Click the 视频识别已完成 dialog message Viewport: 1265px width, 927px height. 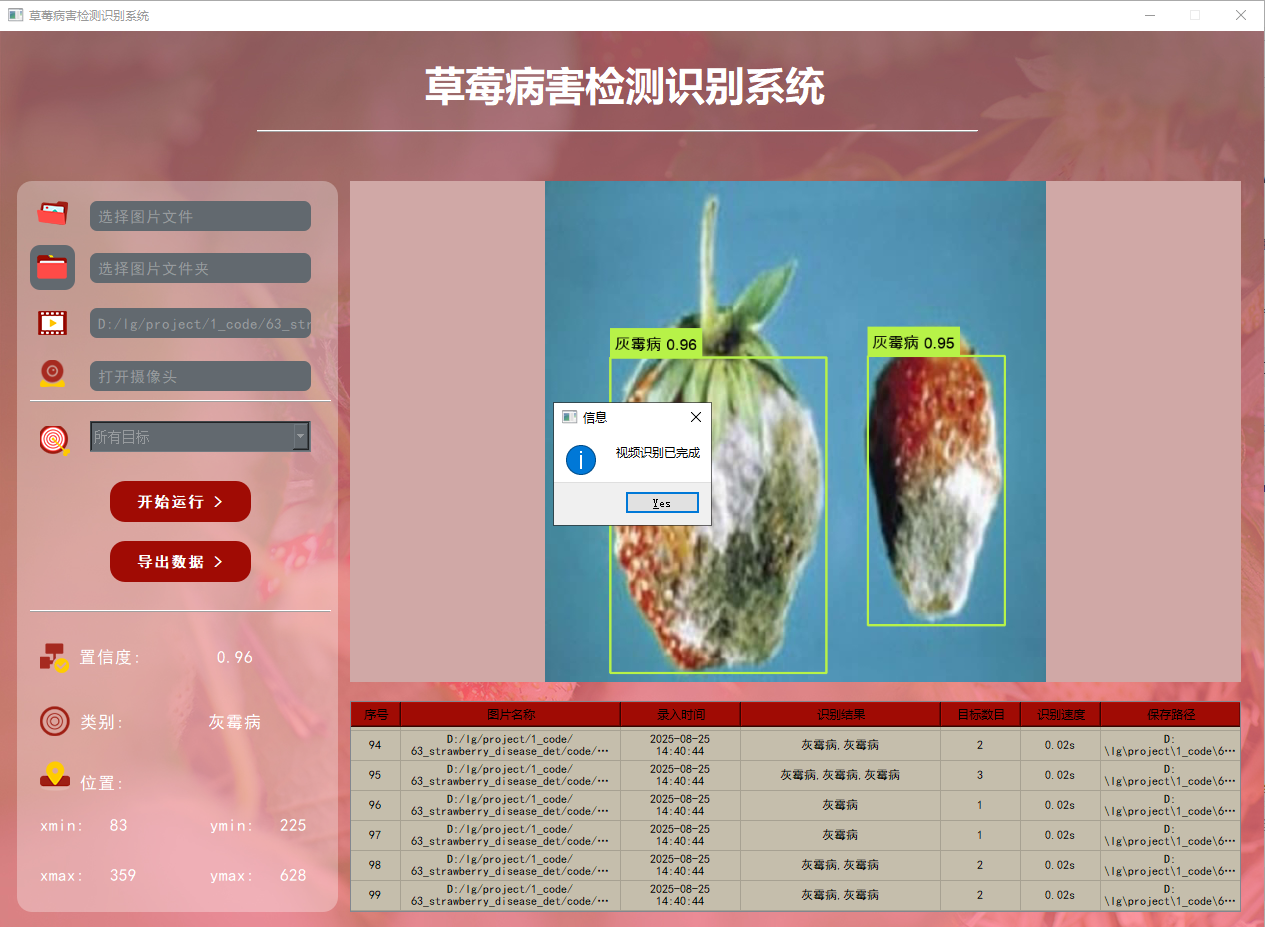point(658,453)
